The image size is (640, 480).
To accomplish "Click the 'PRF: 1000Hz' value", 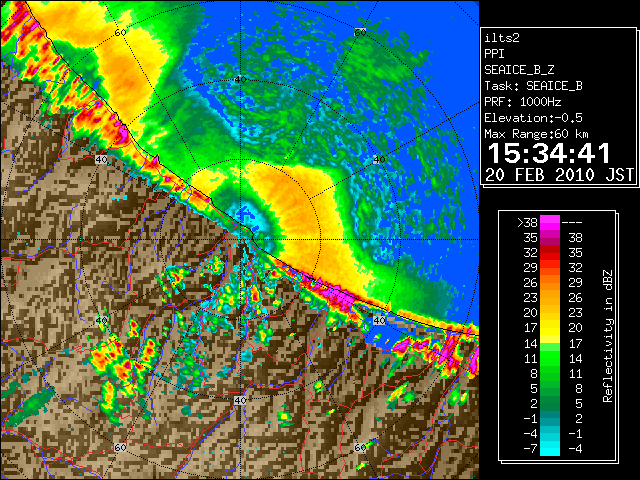I will pos(523,102).
